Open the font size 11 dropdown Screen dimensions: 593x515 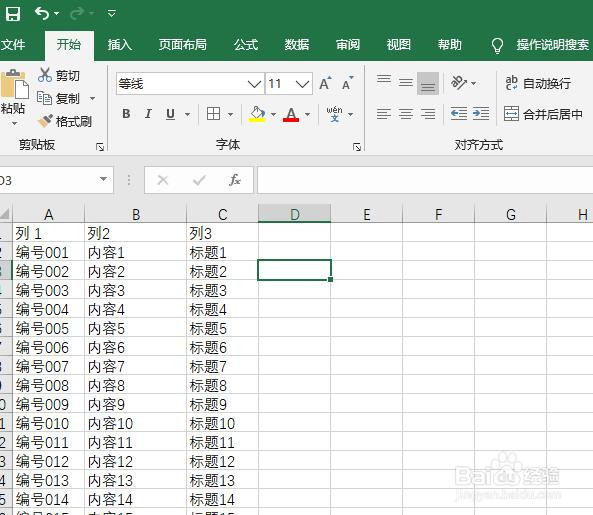[x=302, y=84]
